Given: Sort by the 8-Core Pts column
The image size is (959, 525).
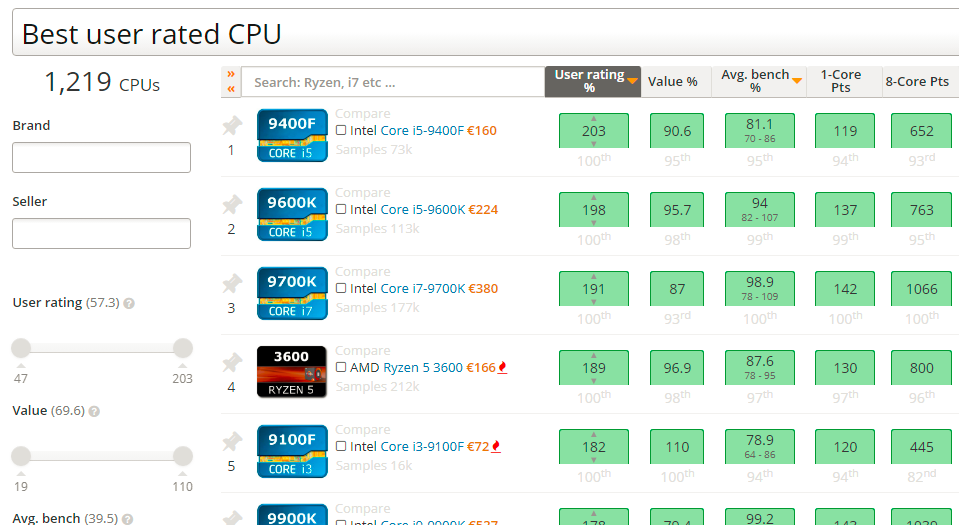Looking at the screenshot, I should pos(920,81).
